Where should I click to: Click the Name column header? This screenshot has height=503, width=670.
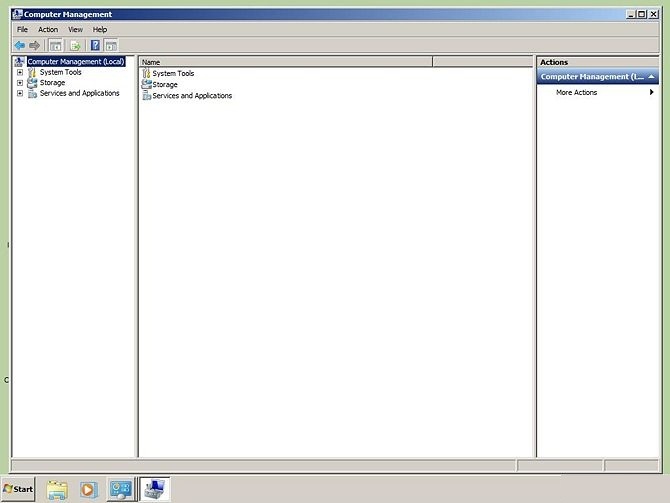tap(285, 62)
